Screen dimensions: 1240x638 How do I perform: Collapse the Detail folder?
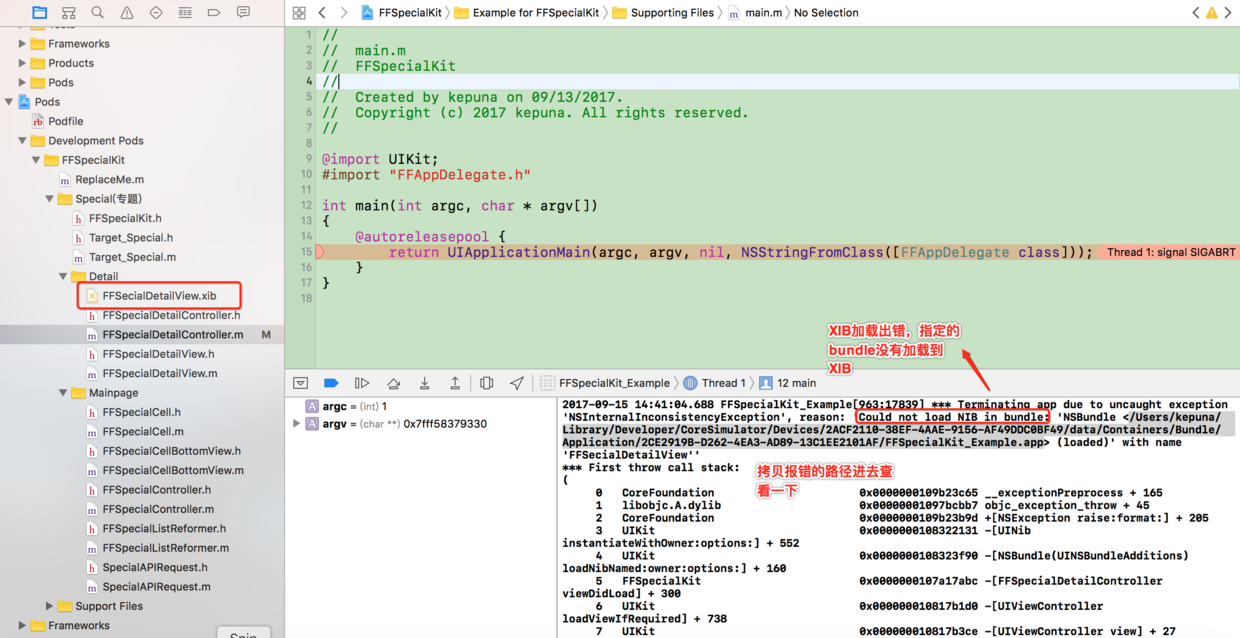tap(63, 276)
